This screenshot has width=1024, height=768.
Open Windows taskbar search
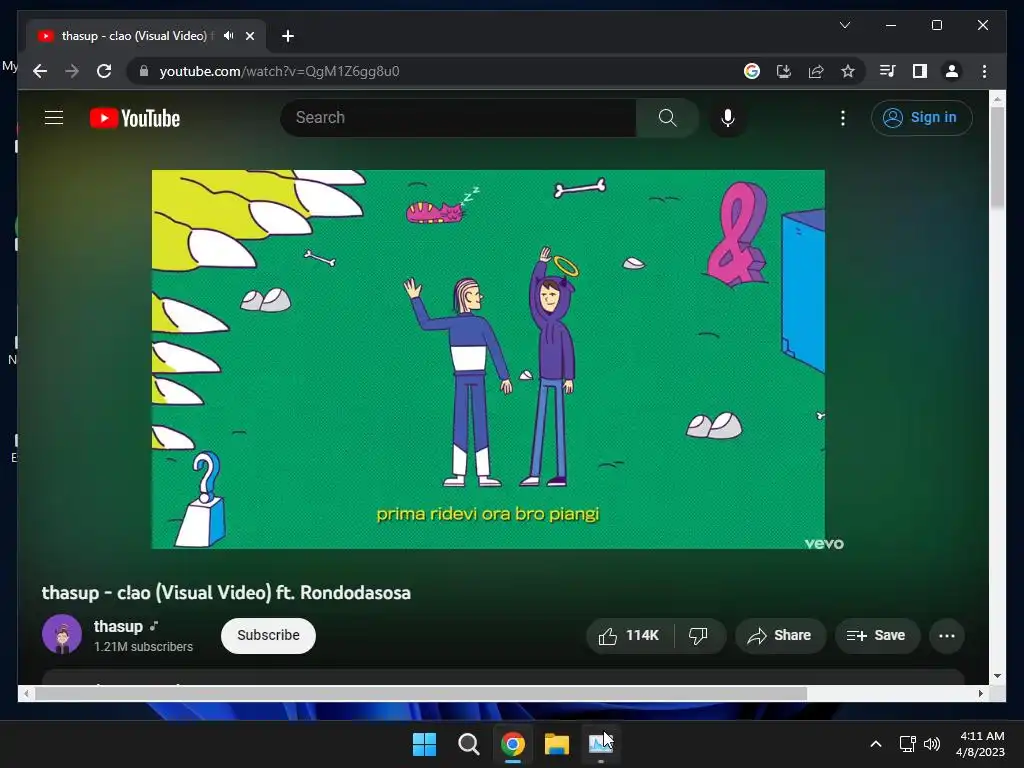468,744
